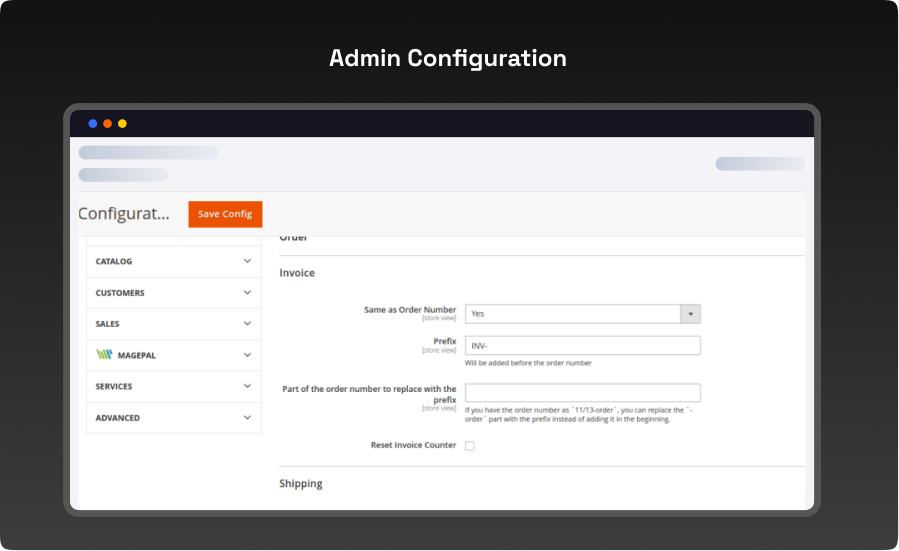The width and height of the screenshot is (899, 551).
Task: Click the Configuration page title
Action: tap(124, 214)
